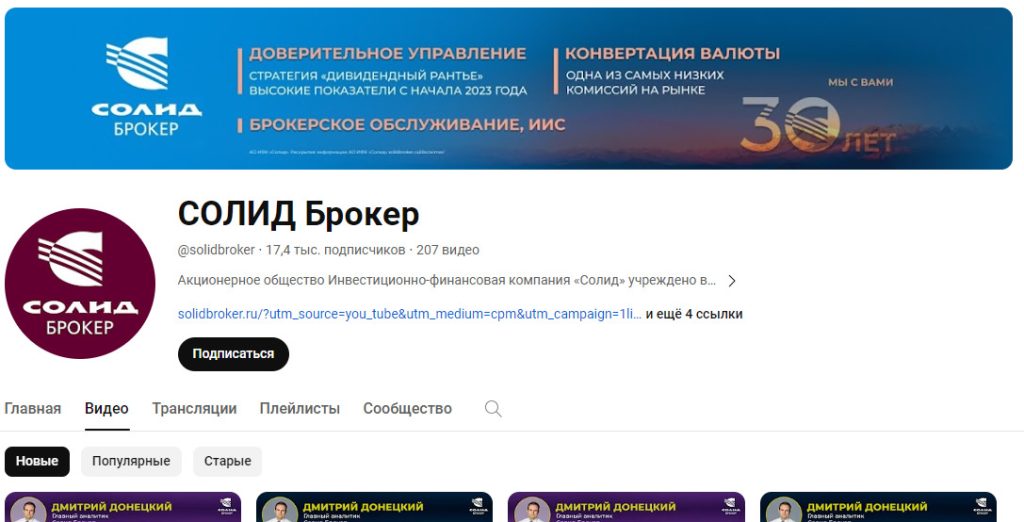Expand the Акционерное общество description text
The image size is (1024, 522).
pyautogui.click(x=447, y=281)
